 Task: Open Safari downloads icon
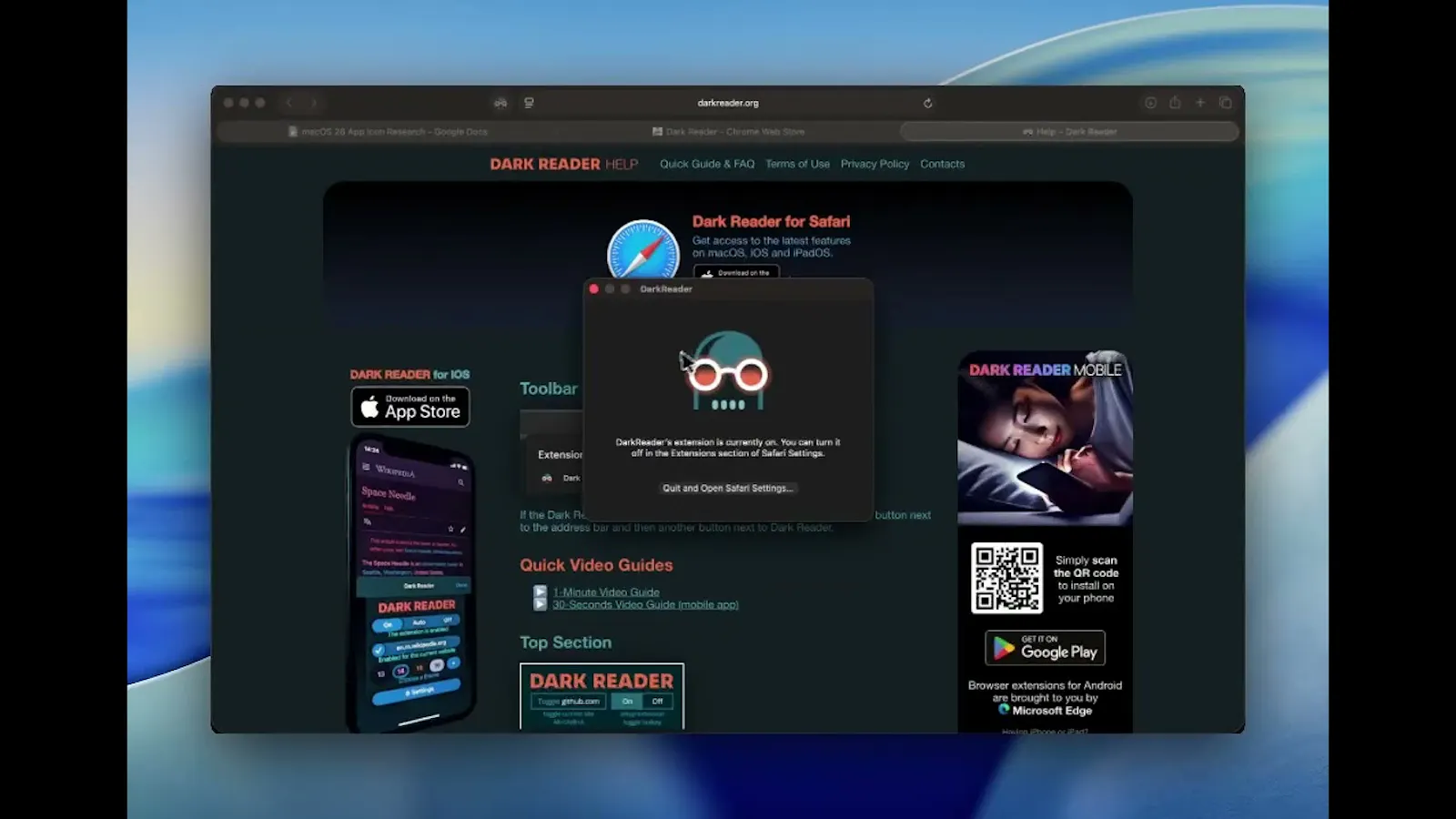point(1150,103)
